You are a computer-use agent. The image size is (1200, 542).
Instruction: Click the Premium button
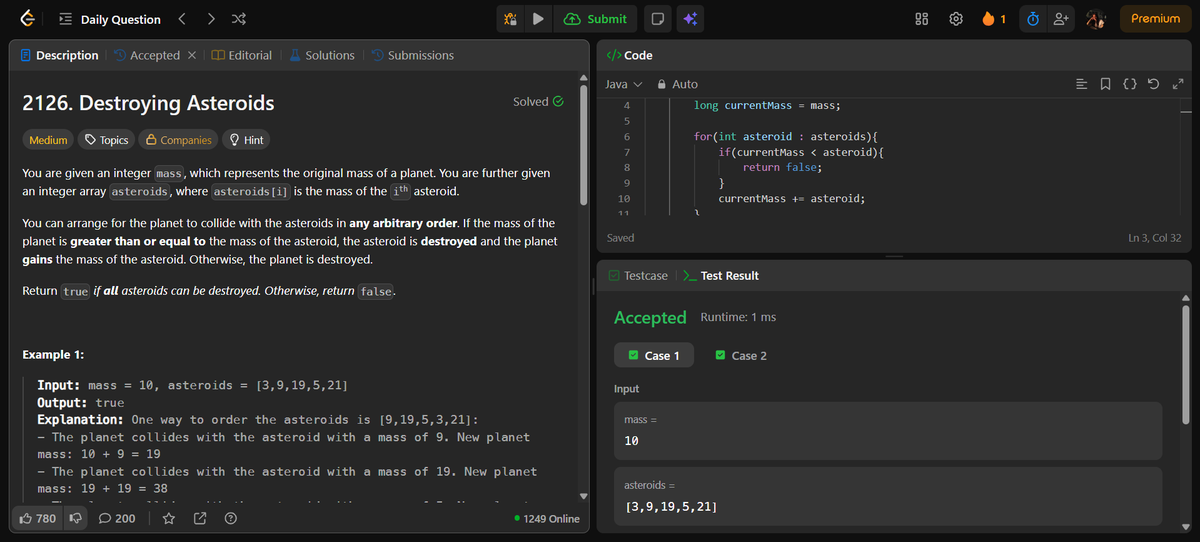(x=1155, y=19)
